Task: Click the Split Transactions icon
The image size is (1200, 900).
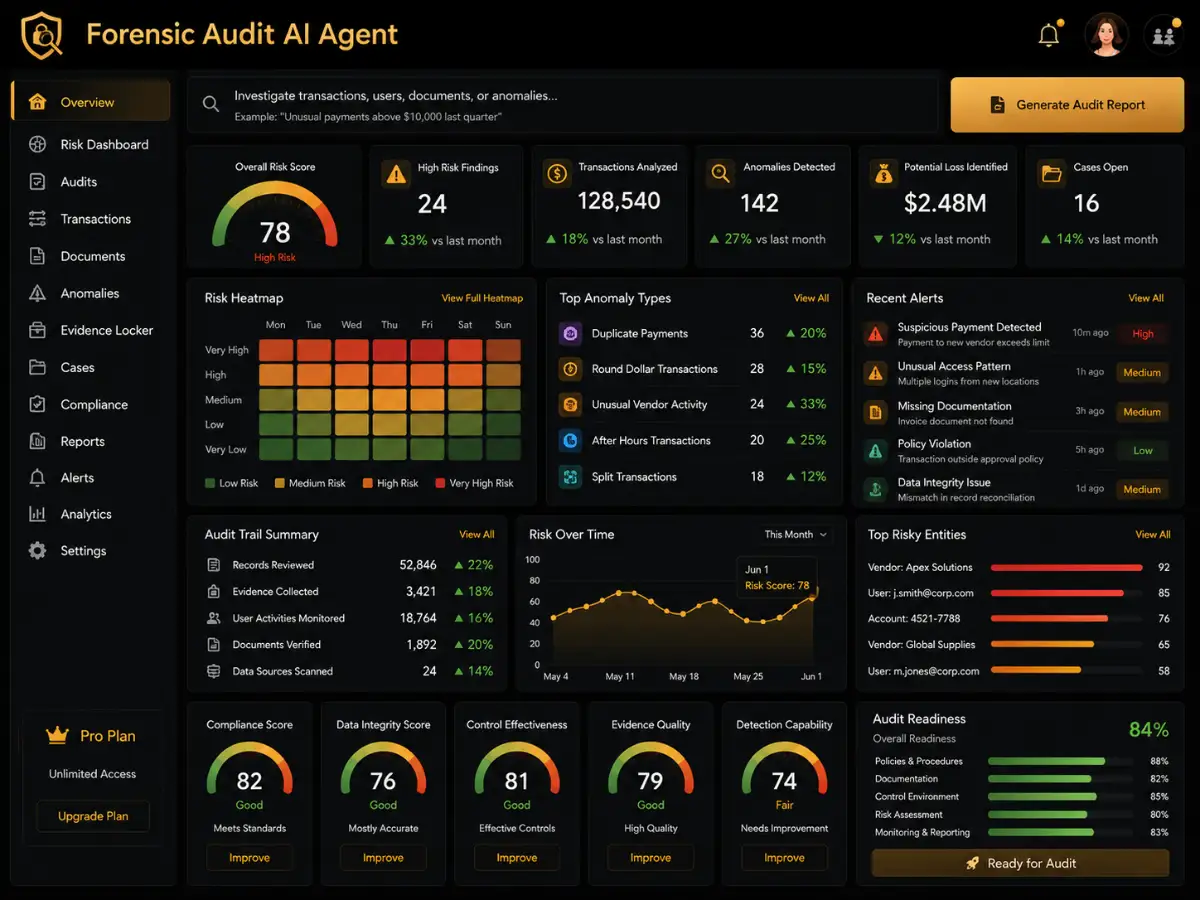Action: (570, 477)
